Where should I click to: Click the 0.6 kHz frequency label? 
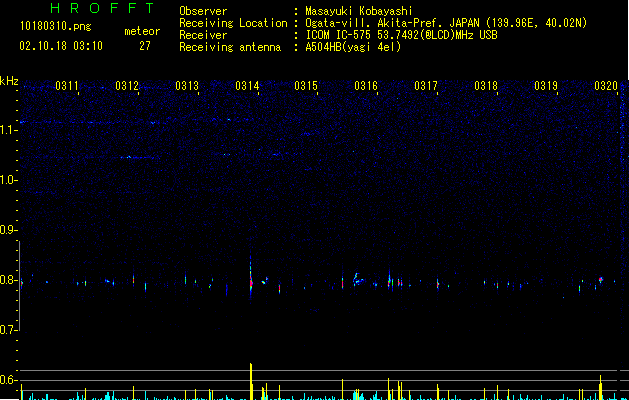point(9,380)
